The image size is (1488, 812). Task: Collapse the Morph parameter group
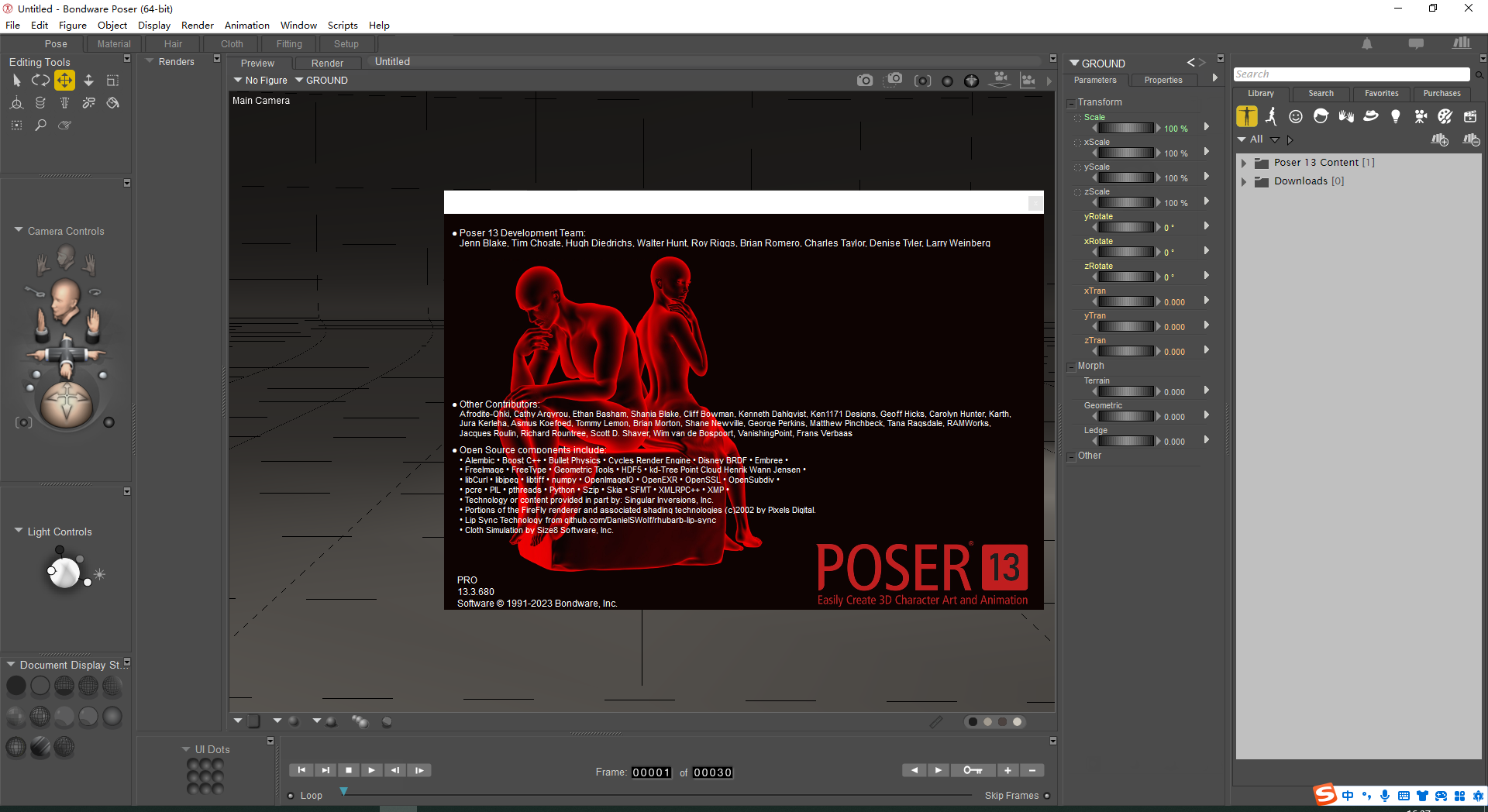(1071, 366)
